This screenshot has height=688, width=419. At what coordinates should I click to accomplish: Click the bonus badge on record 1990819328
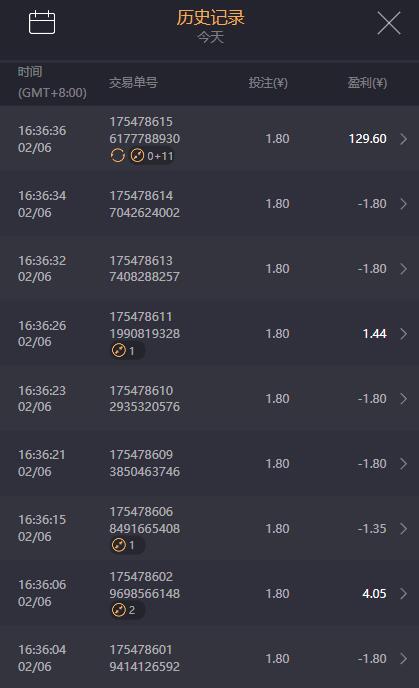pos(124,351)
